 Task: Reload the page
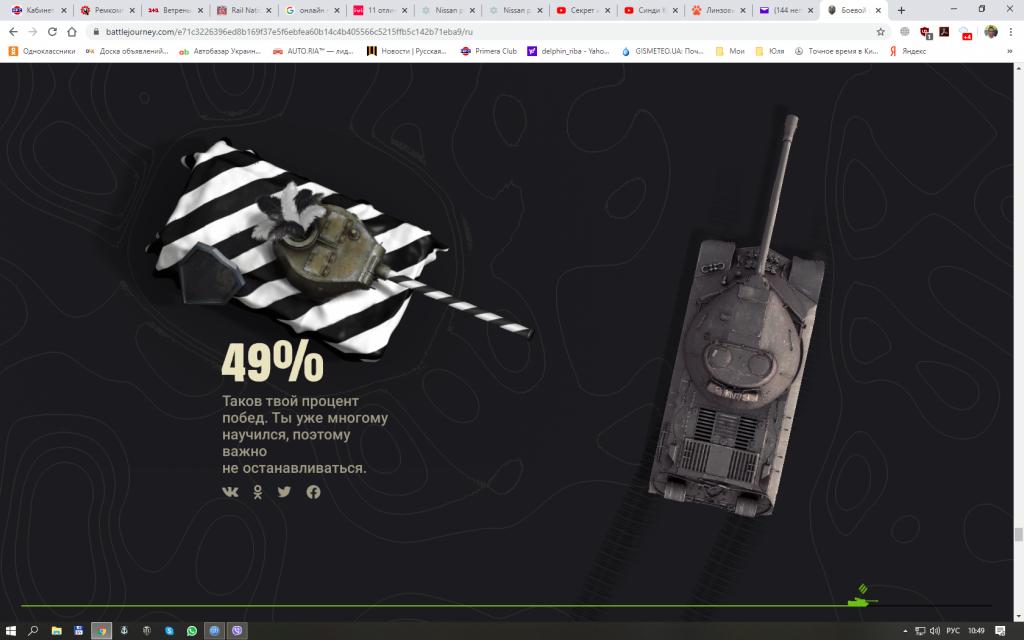(x=52, y=31)
